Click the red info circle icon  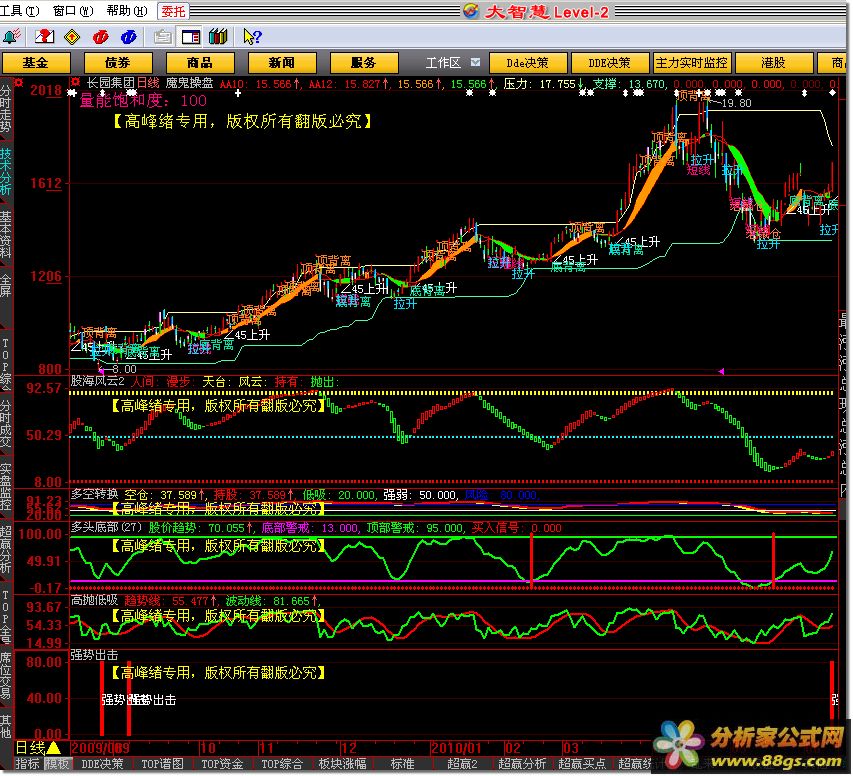pos(101,37)
